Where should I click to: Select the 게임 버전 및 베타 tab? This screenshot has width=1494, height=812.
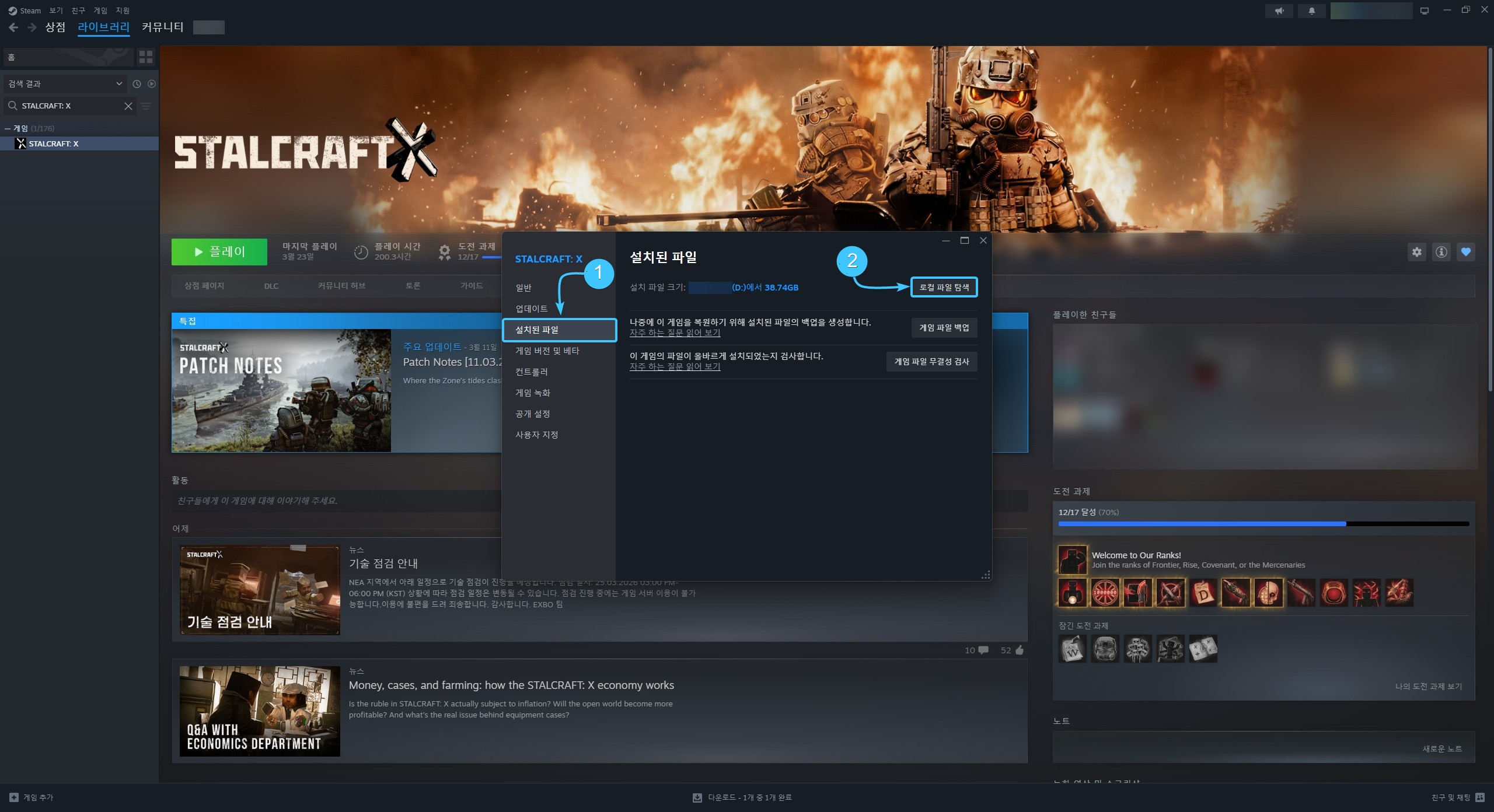click(547, 351)
